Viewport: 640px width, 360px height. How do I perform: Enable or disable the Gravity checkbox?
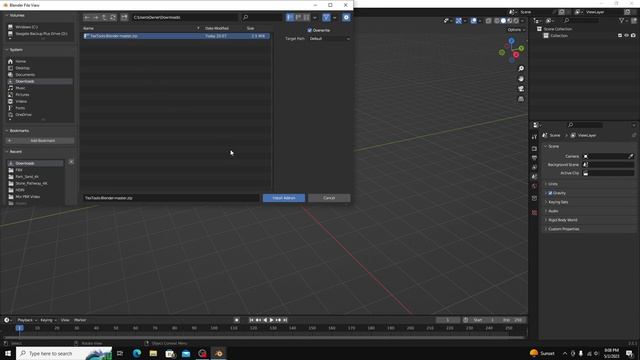click(550, 193)
